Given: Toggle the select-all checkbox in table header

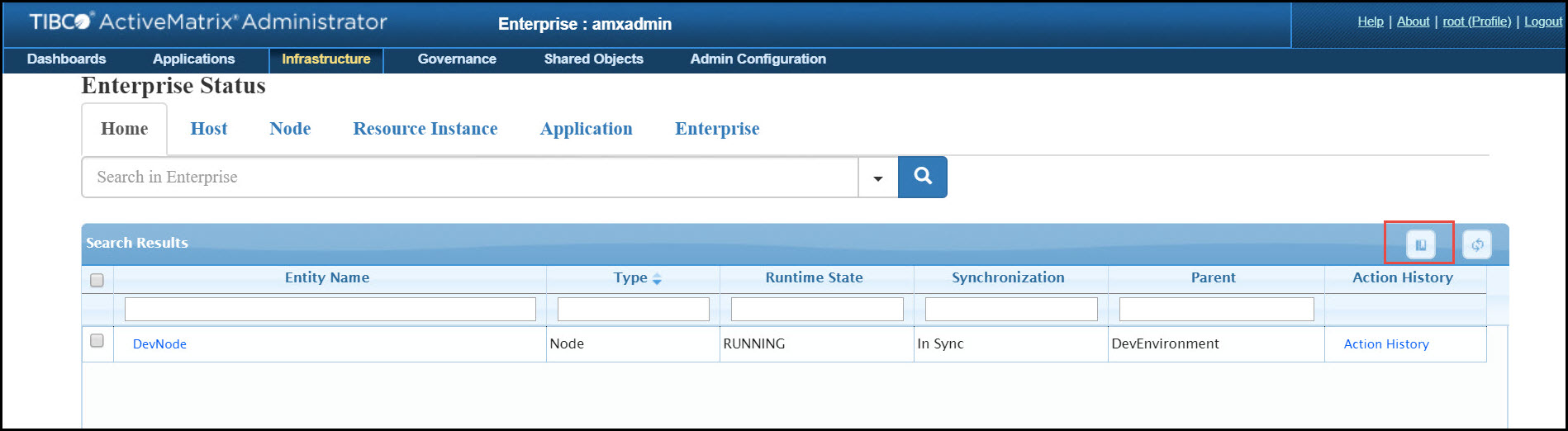Looking at the screenshot, I should pos(97,280).
